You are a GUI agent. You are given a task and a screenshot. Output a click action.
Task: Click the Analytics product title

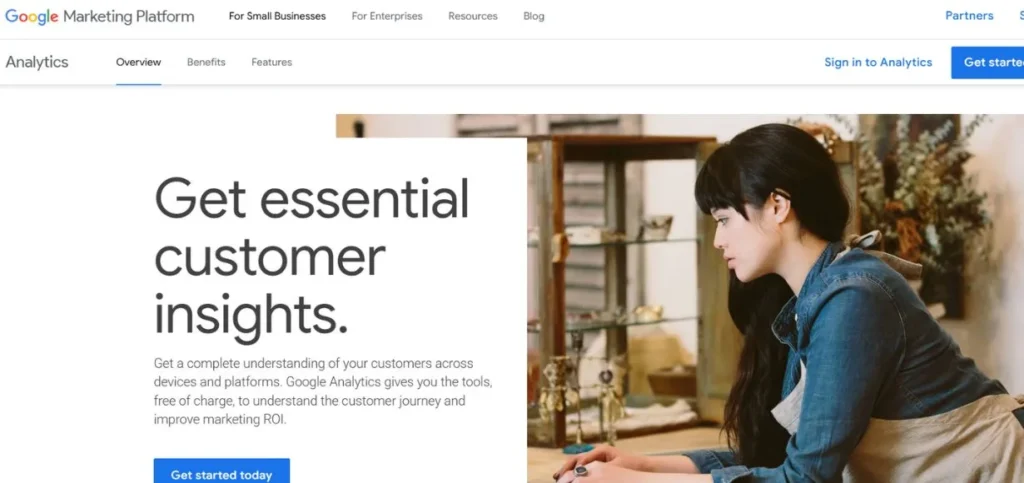(37, 62)
